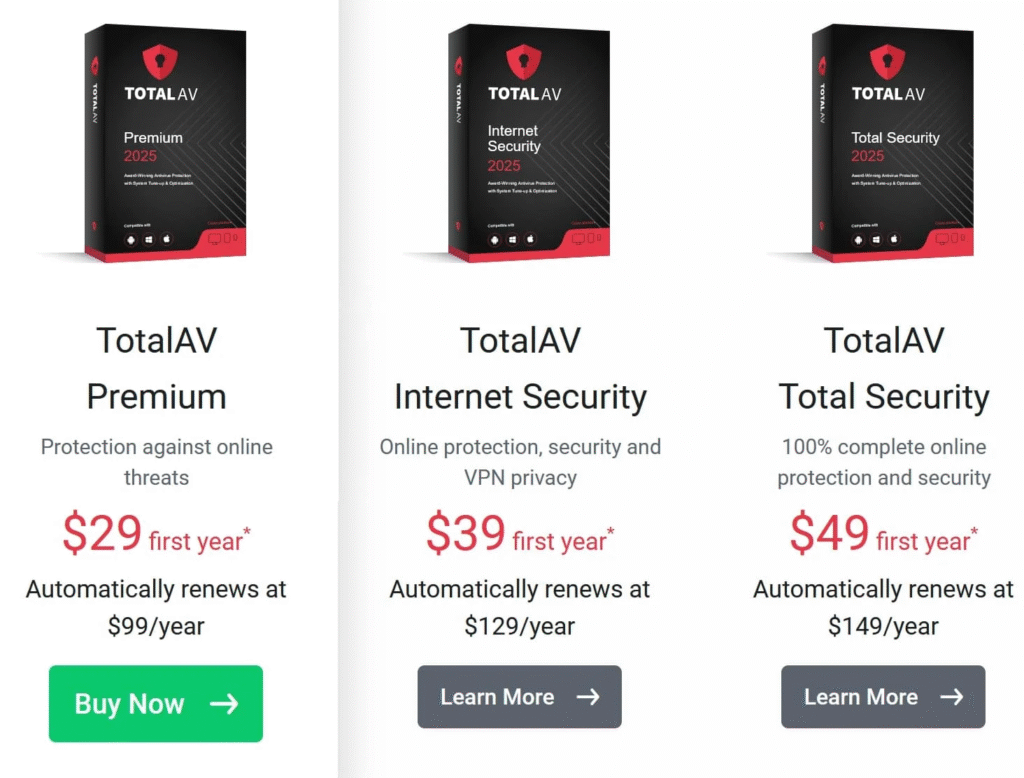Click Buy Now for TotalAV Premium

[155, 704]
